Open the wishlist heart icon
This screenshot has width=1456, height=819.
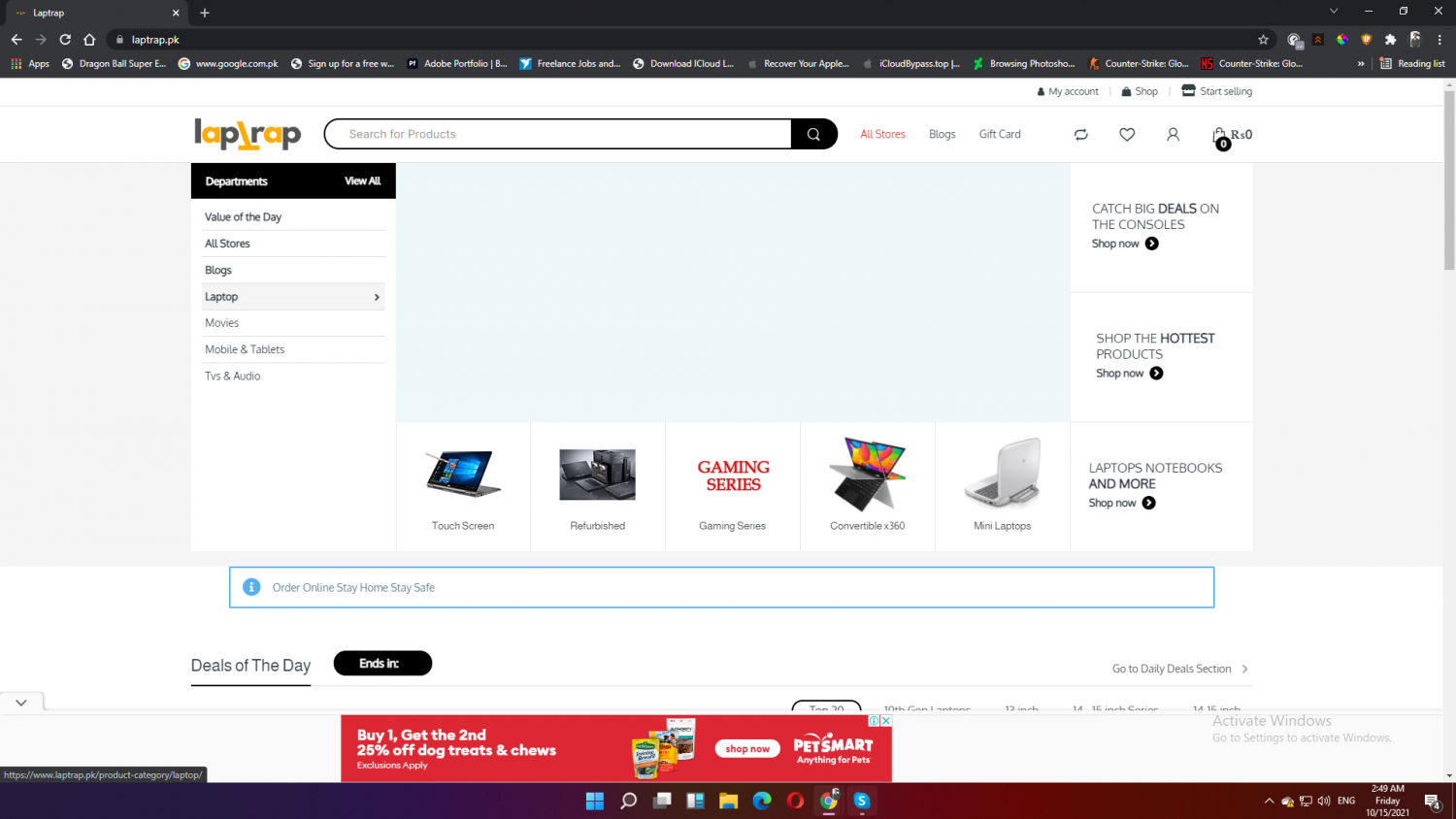(x=1127, y=135)
